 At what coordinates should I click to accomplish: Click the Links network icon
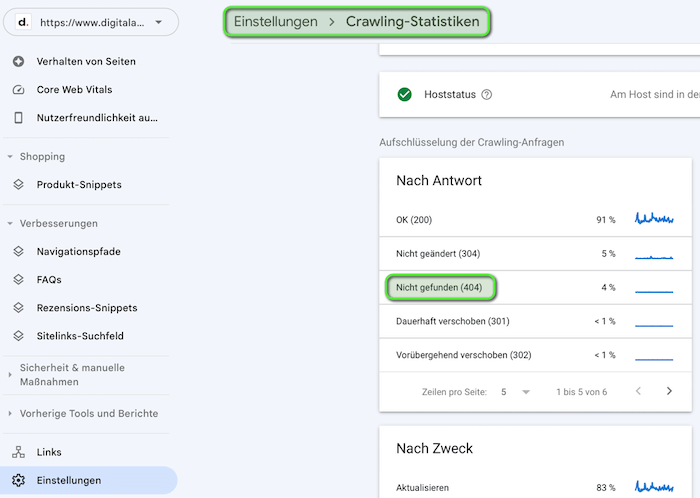(18, 453)
